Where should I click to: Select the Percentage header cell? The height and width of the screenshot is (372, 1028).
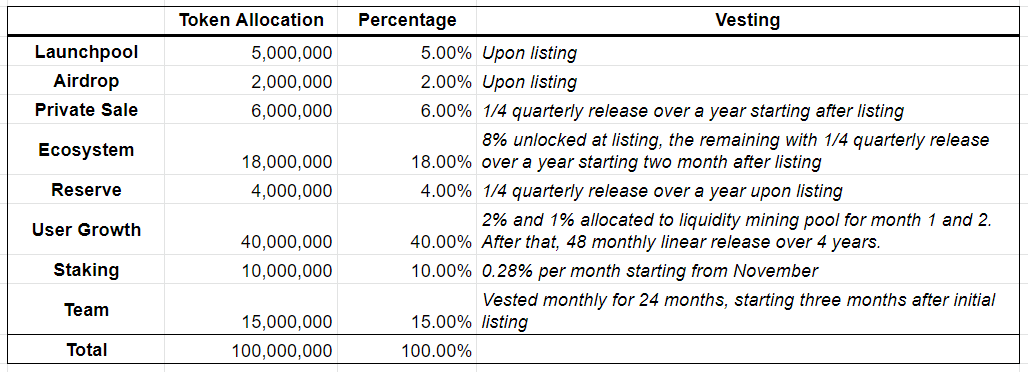coord(407,20)
